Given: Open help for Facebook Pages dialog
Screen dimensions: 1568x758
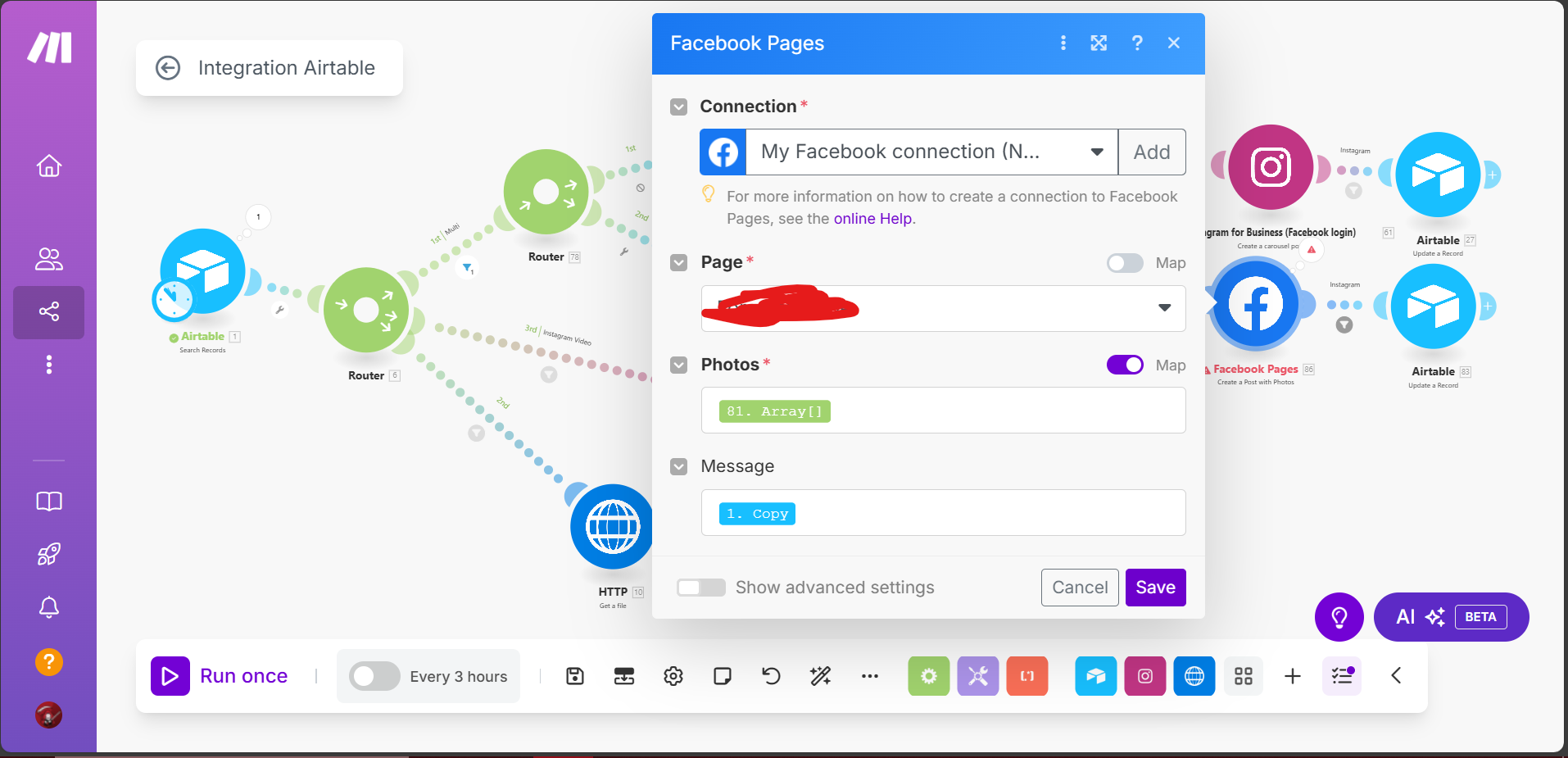Looking at the screenshot, I should 1137,43.
